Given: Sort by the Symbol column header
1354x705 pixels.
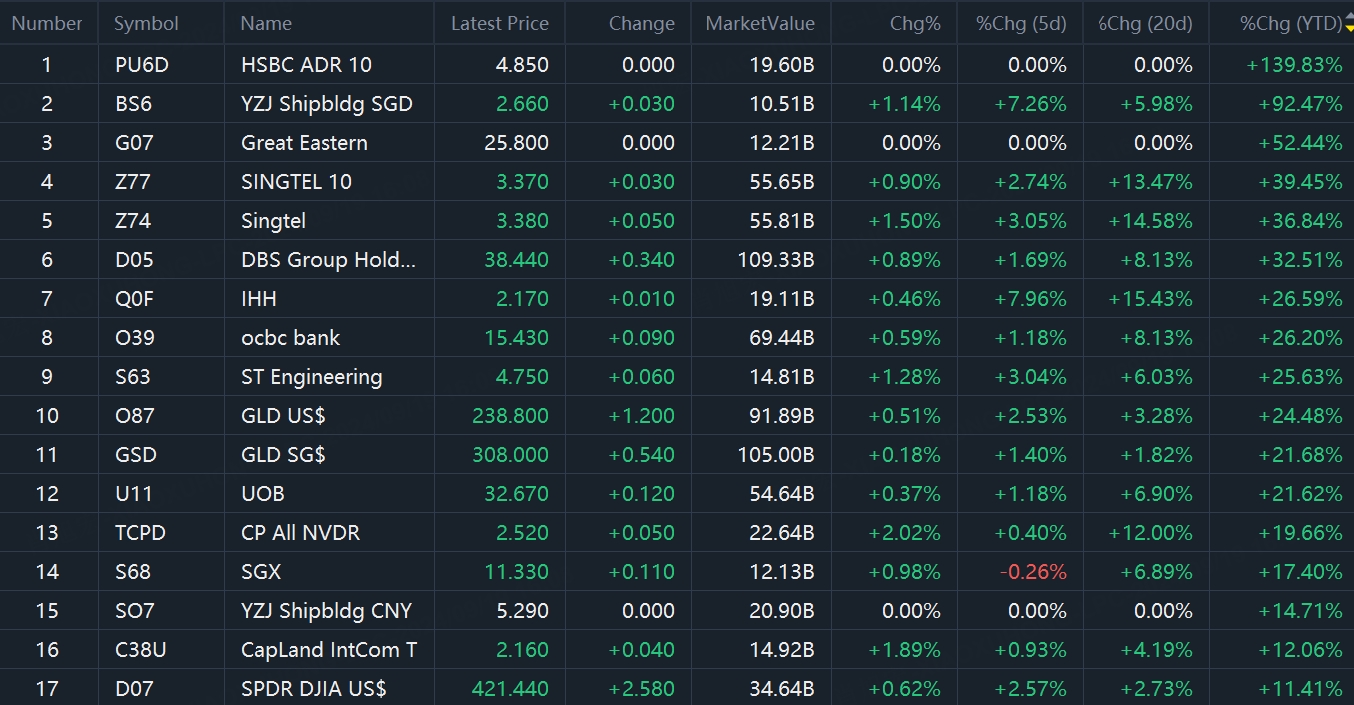Looking at the screenshot, I should (x=146, y=23).
